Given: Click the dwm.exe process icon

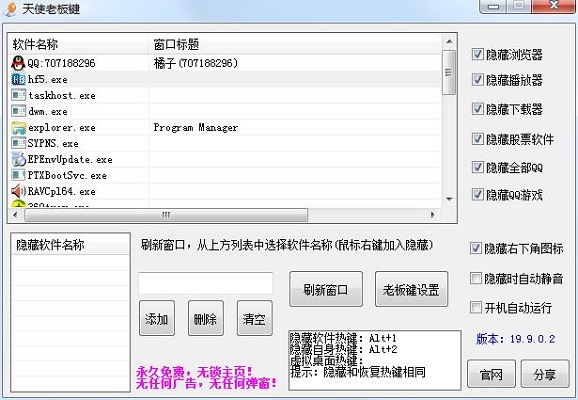Looking at the screenshot, I should point(18,111).
